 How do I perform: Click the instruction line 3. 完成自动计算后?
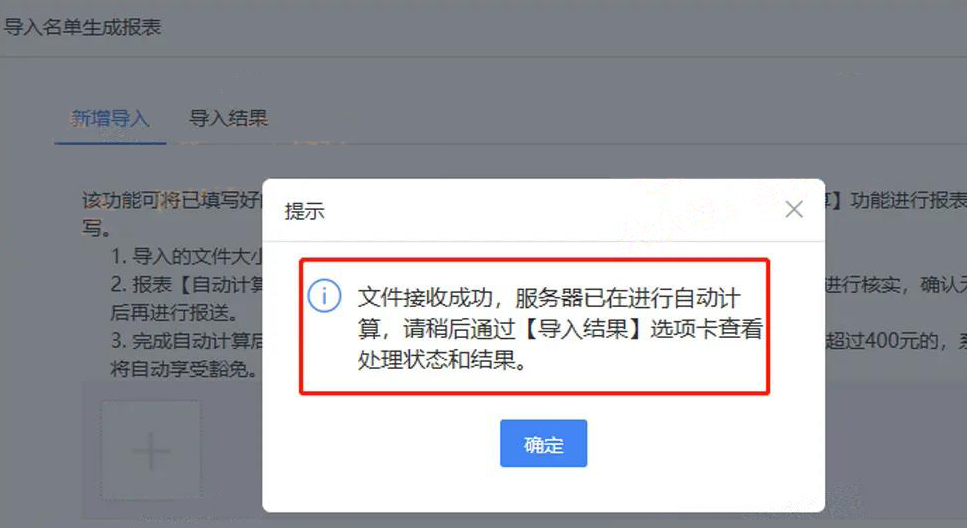(x=186, y=341)
